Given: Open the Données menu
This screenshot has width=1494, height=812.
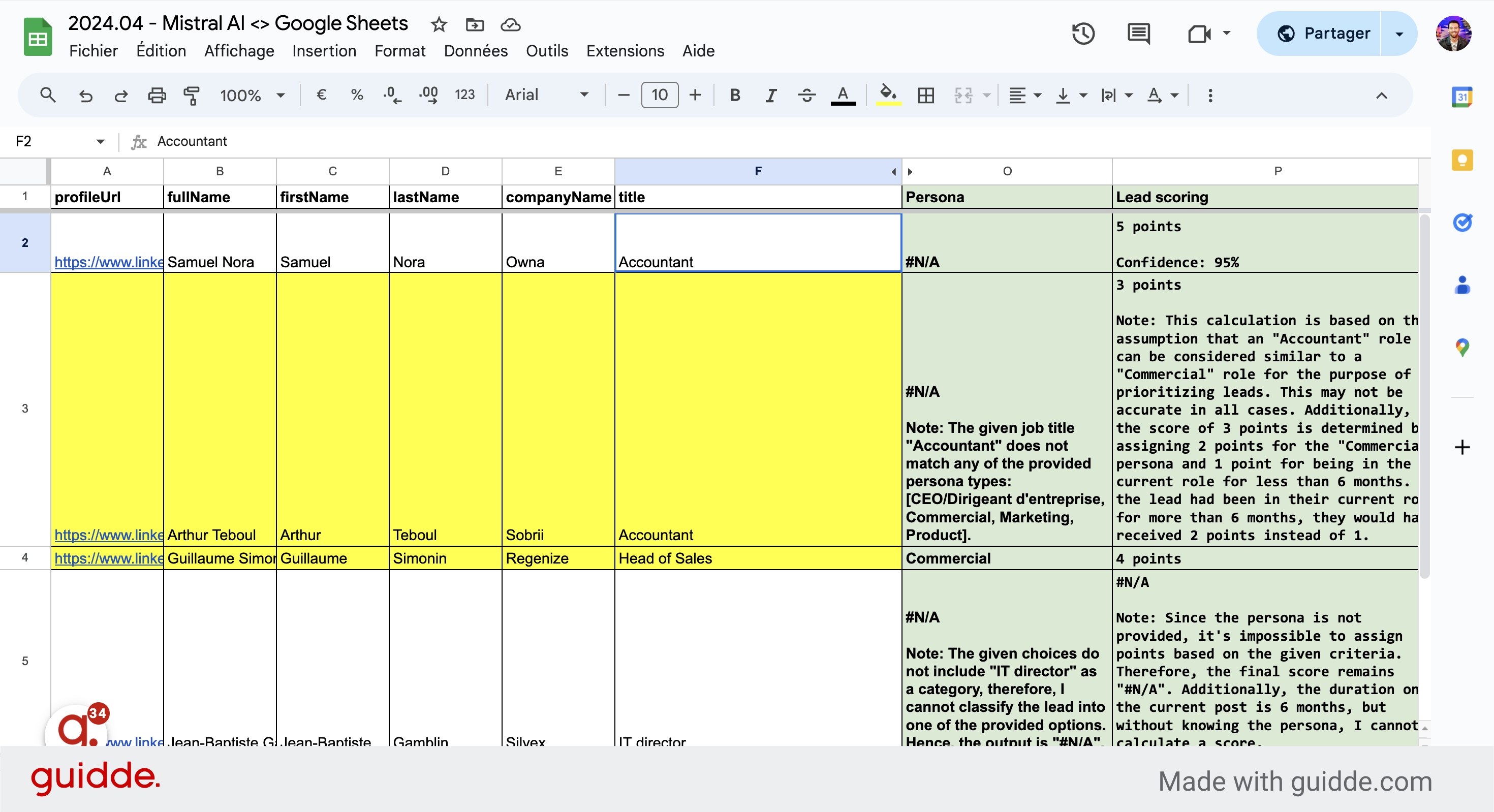Looking at the screenshot, I should pos(476,51).
